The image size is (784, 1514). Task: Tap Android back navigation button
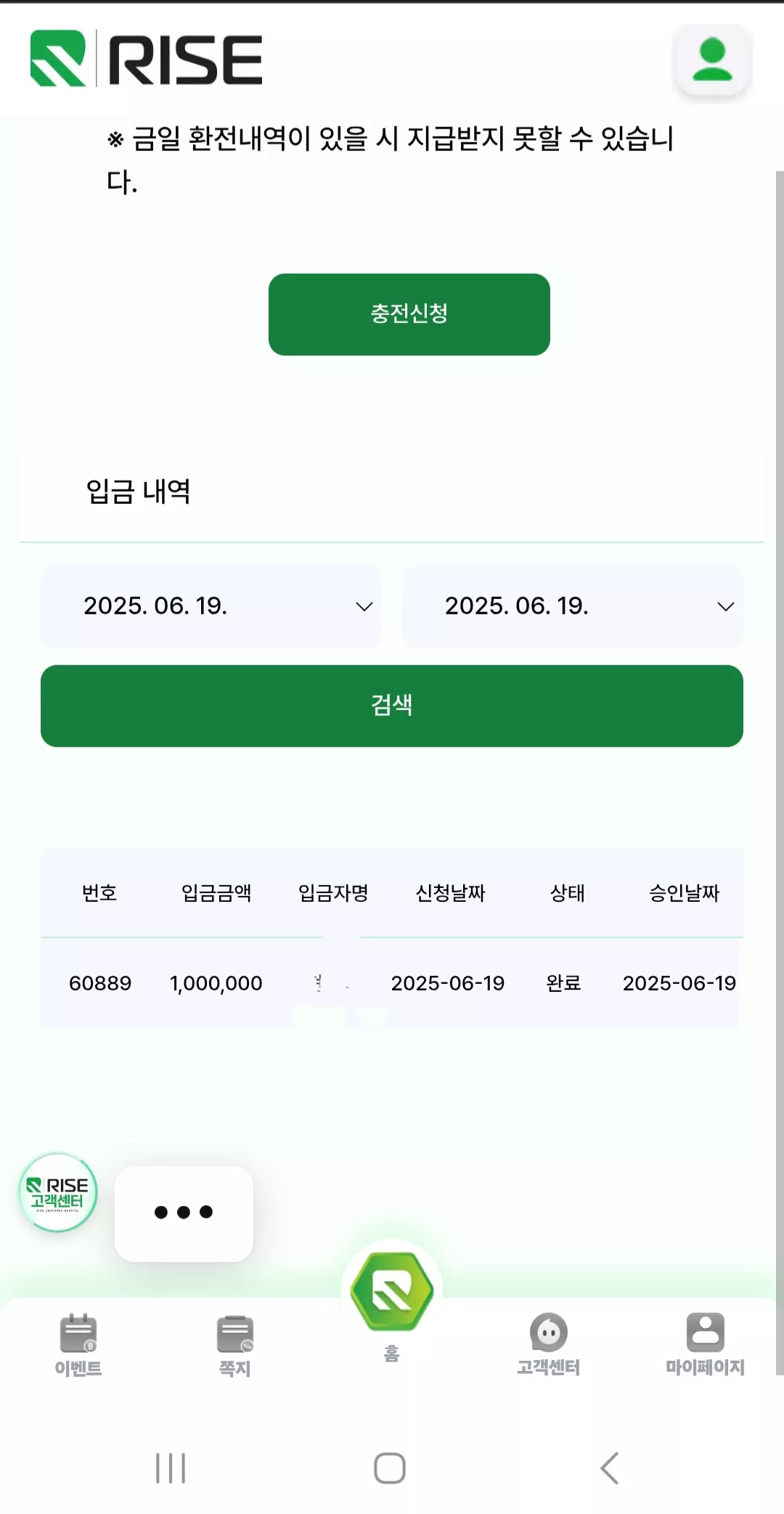(x=610, y=1468)
